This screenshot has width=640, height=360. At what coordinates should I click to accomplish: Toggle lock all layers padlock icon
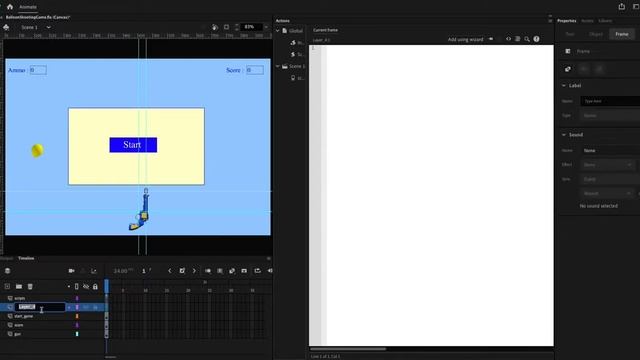(x=95, y=287)
